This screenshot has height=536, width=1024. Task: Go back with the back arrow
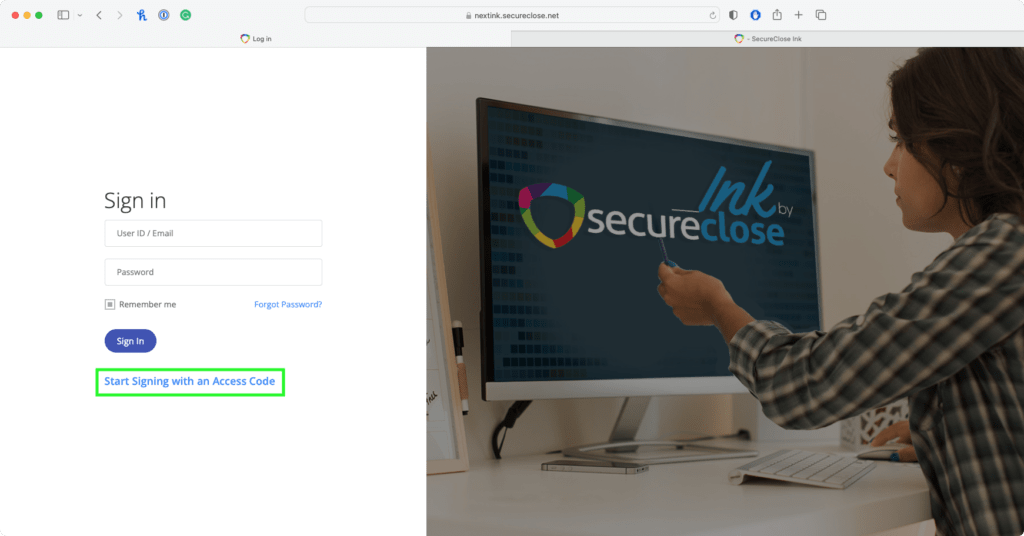99,15
